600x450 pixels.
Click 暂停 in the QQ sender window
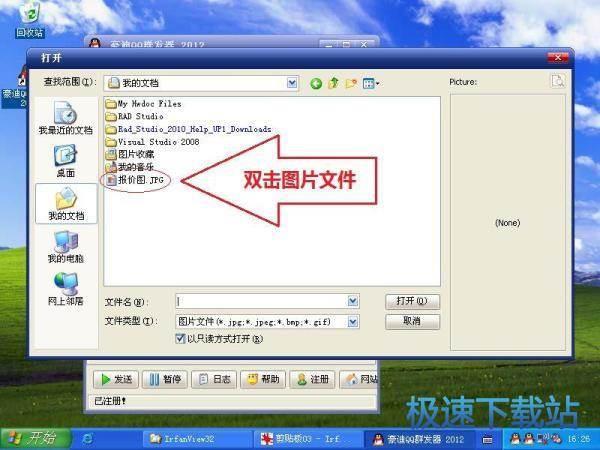click(165, 379)
